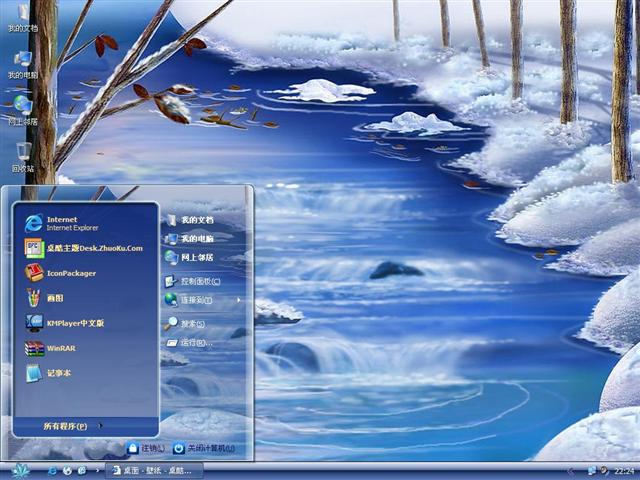This screenshot has height=480, width=640.
Task: Open the 网上邻居 desktop icon
Action: tap(22, 109)
